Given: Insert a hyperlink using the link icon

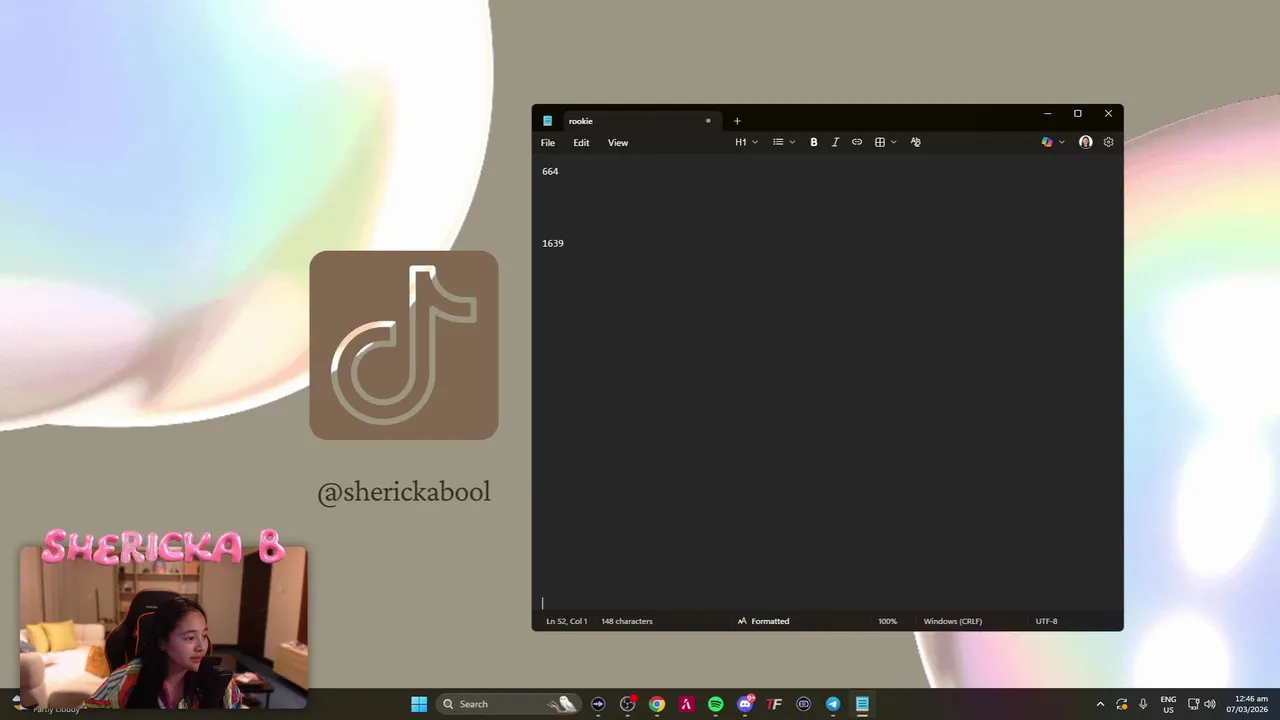Looking at the screenshot, I should pyautogui.click(x=857, y=142).
